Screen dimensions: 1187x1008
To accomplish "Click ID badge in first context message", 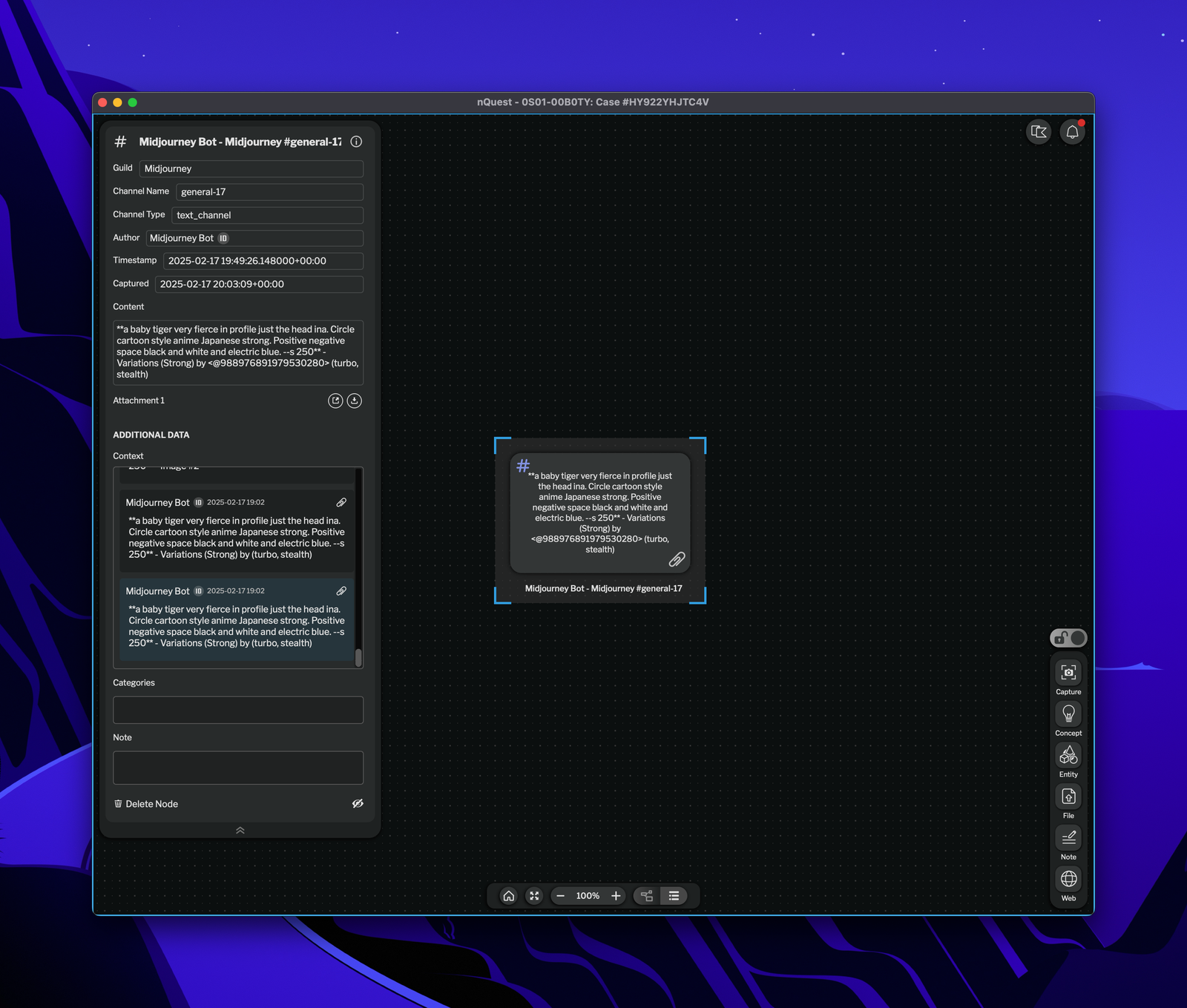I will click(x=199, y=502).
